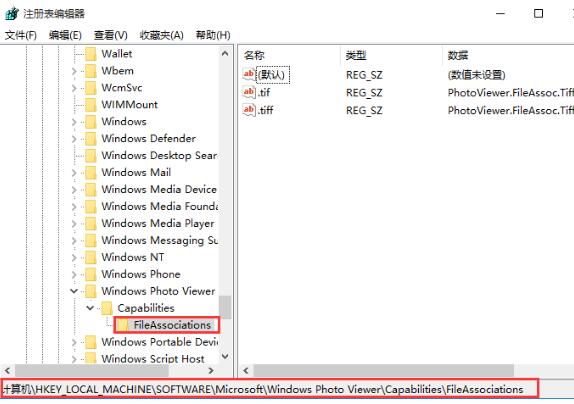
Task: Expand the Windows Phone tree node
Action: [74, 274]
